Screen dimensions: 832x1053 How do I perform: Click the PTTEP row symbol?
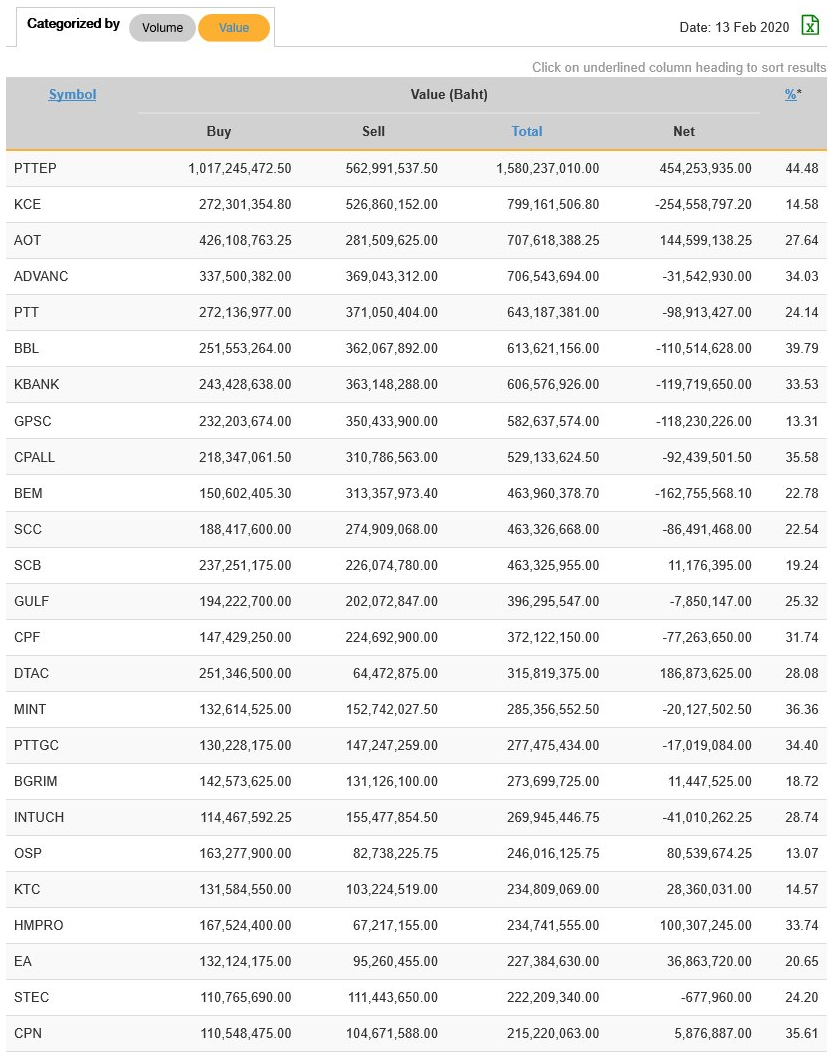click(x=35, y=168)
